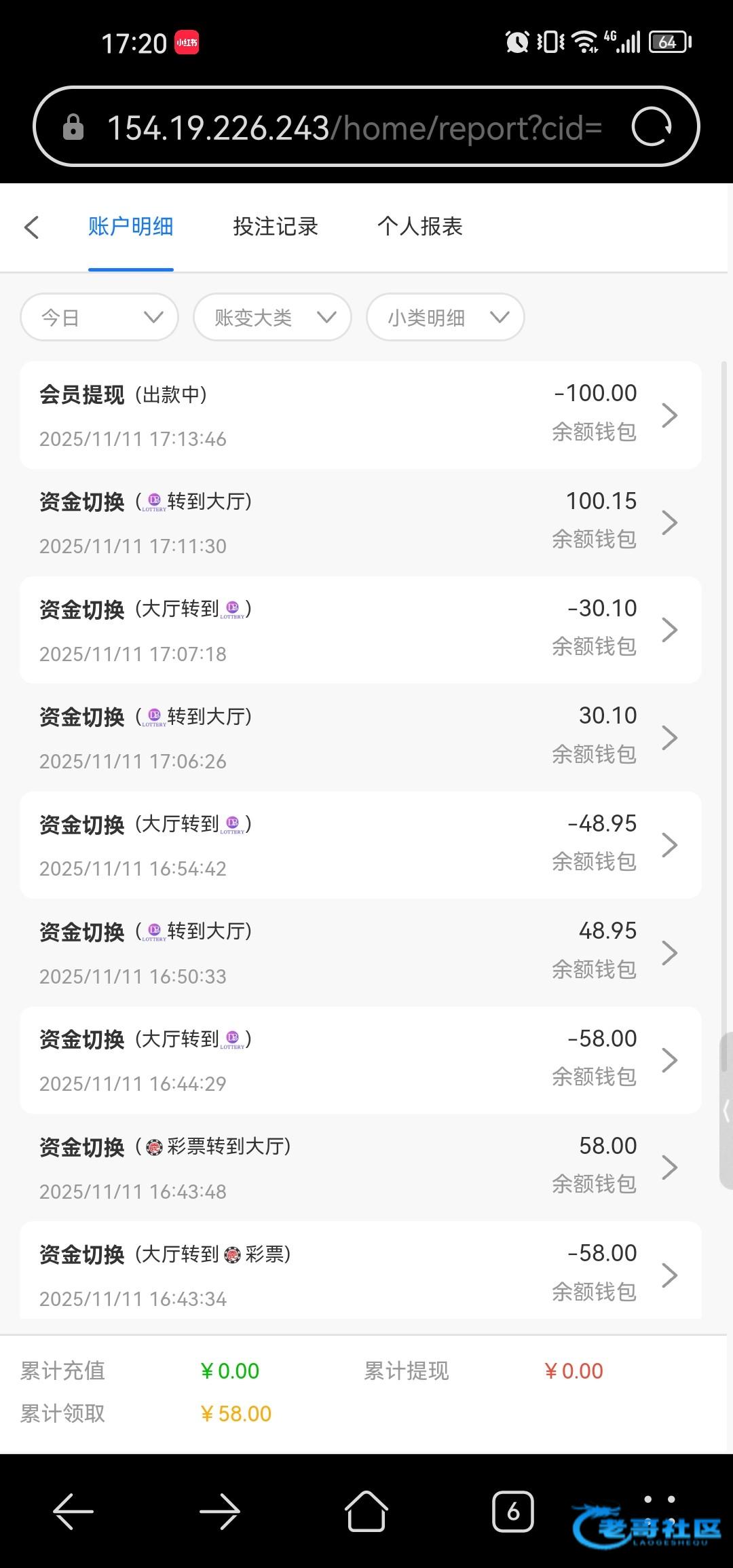Select the 账户明细 tab

tap(131, 227)
